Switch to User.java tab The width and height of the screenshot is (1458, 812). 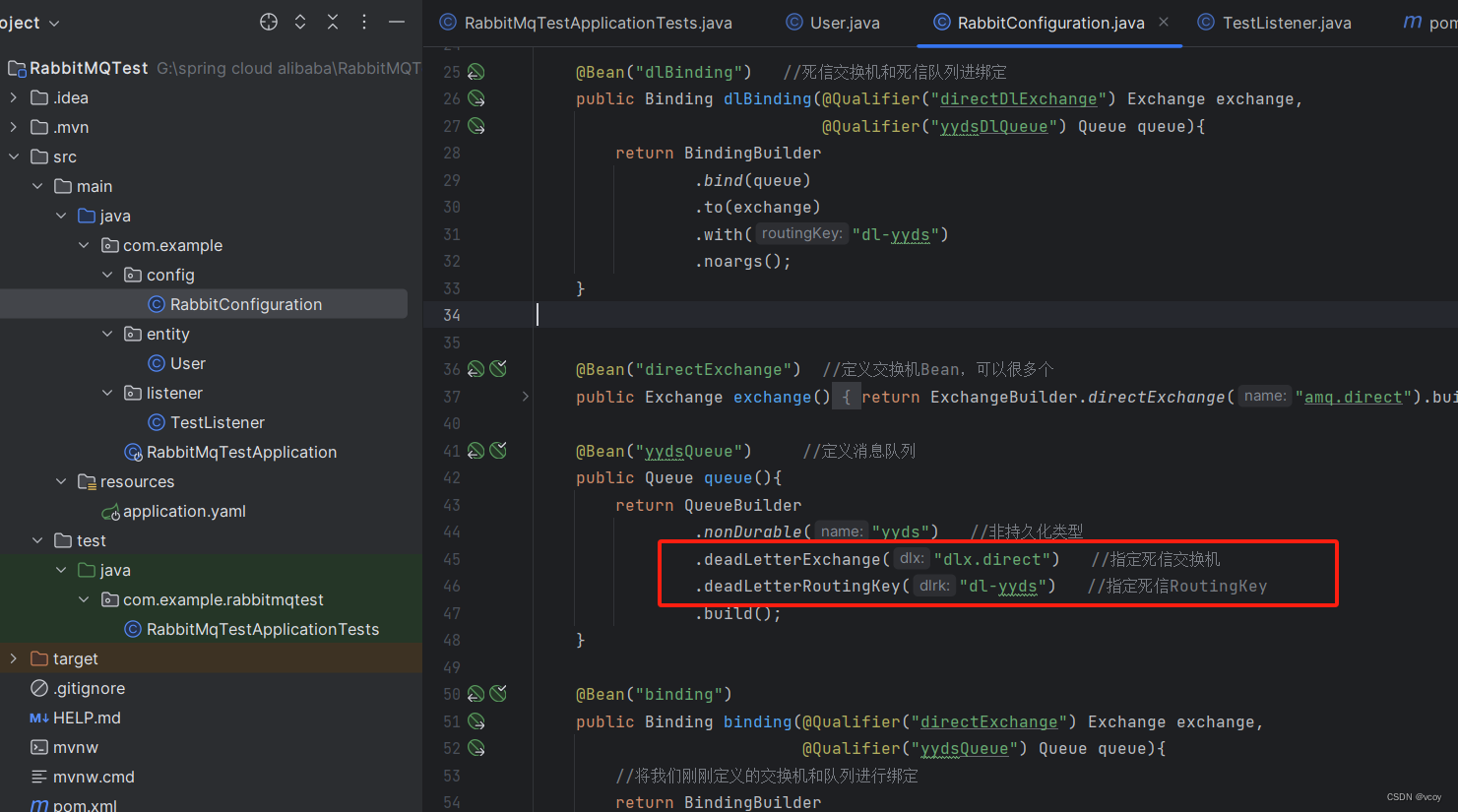pyautogui.click(x=833, y=23)
